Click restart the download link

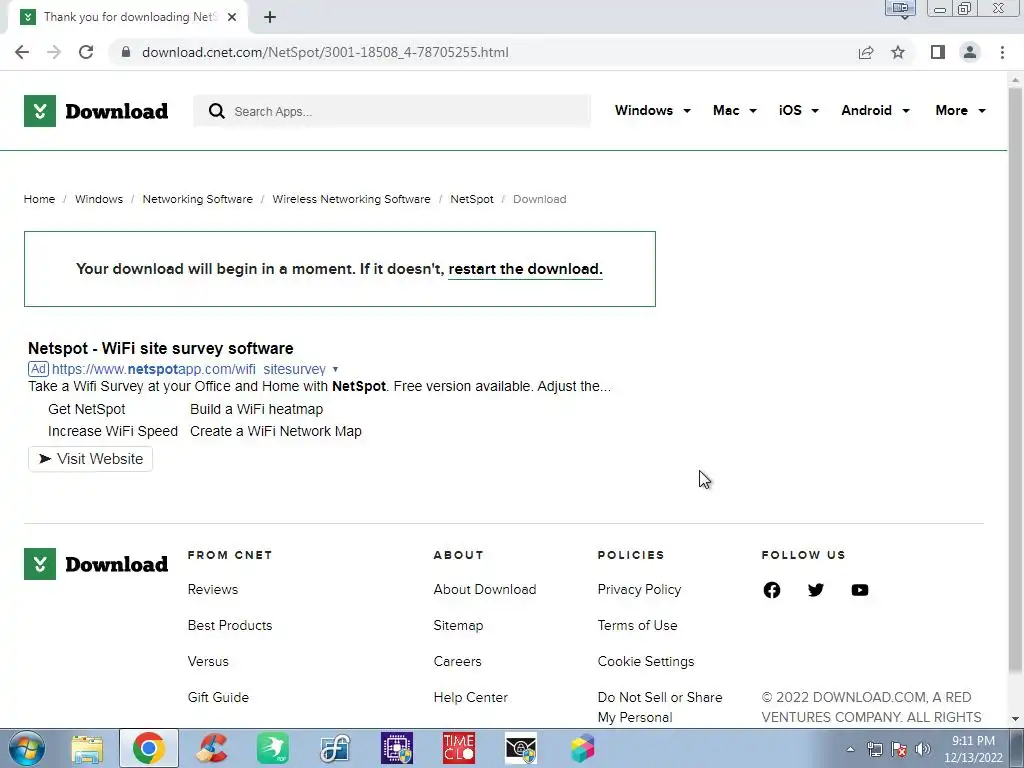tap(525, 269)
